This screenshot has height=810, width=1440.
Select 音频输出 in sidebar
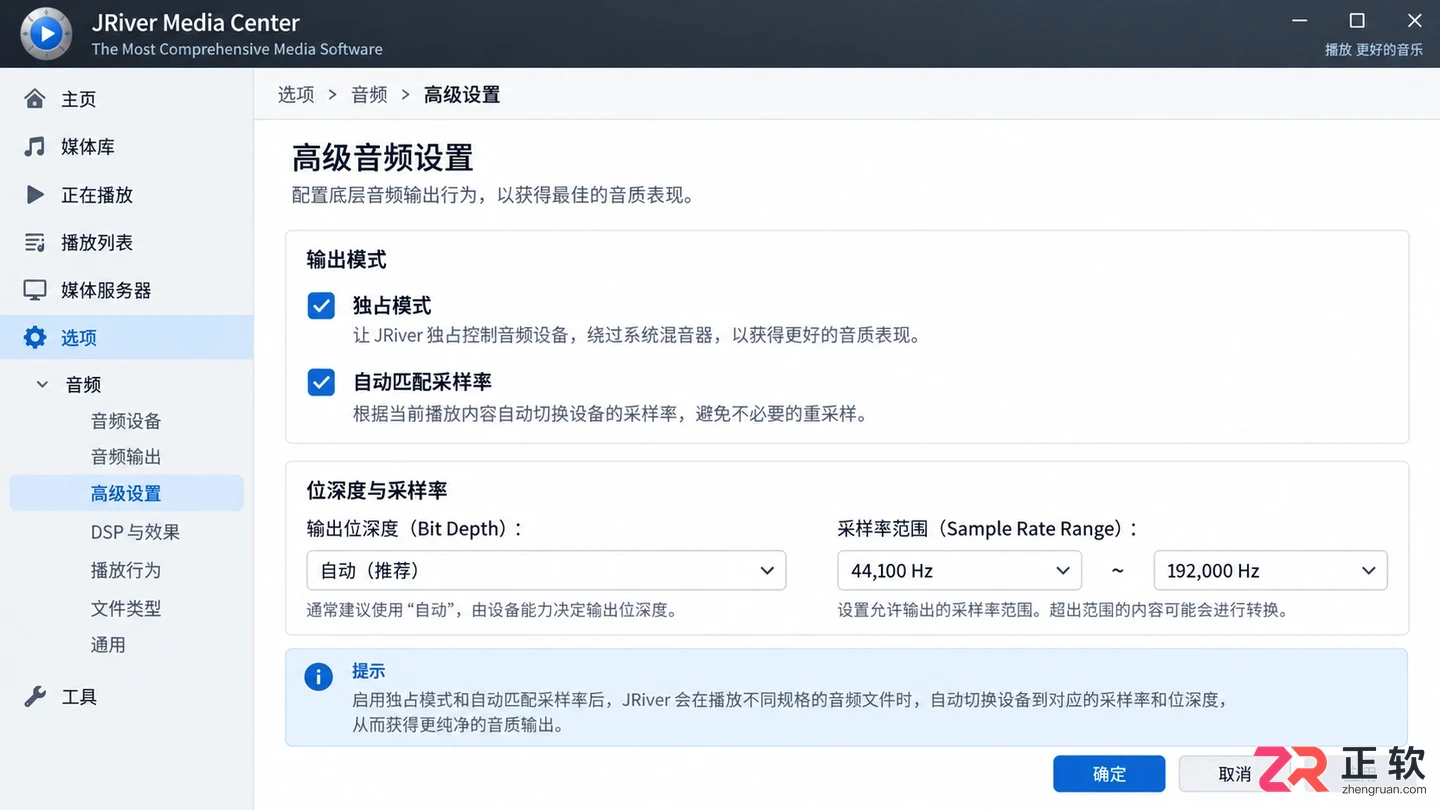point(126,456)
